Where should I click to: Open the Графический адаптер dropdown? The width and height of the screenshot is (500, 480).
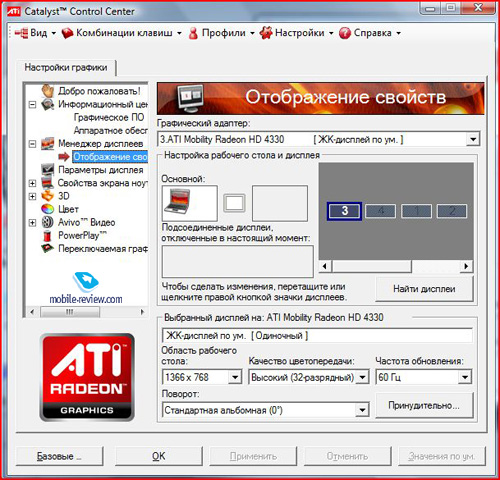[473, 139]
